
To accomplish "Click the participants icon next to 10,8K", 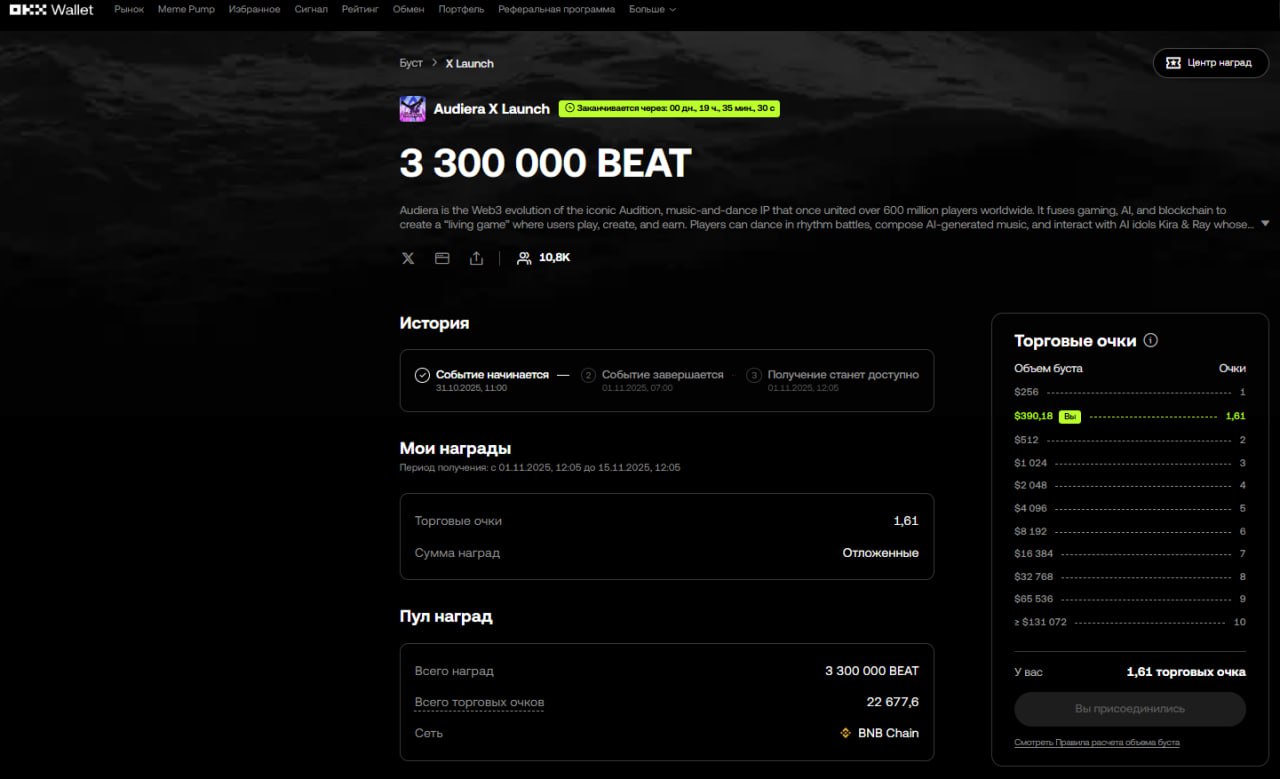I will click(x=523, y=258).
